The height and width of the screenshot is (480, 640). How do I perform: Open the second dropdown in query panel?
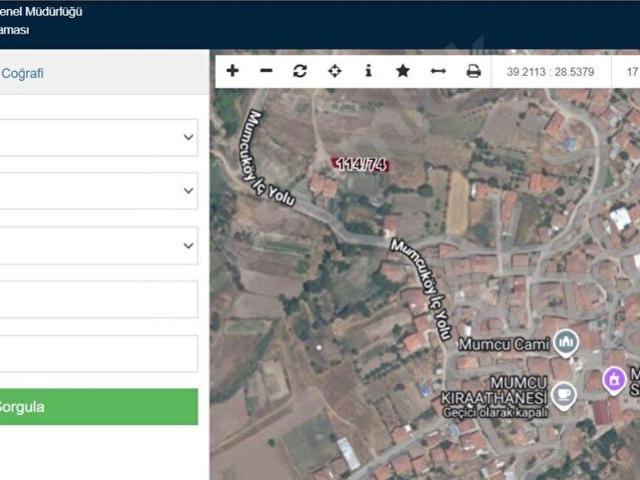pos(98,191)
